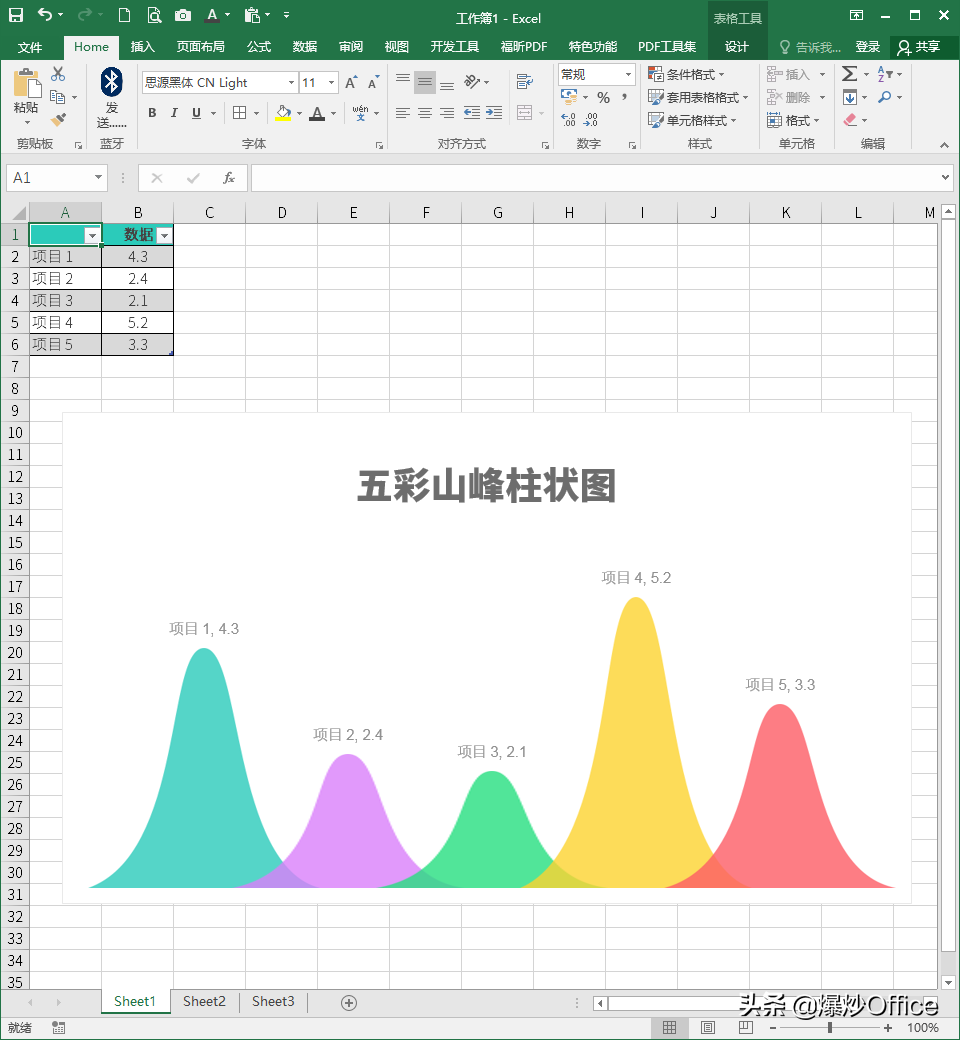Switch to the 页面布局 ribbon tab

click(x=200, y=47)
